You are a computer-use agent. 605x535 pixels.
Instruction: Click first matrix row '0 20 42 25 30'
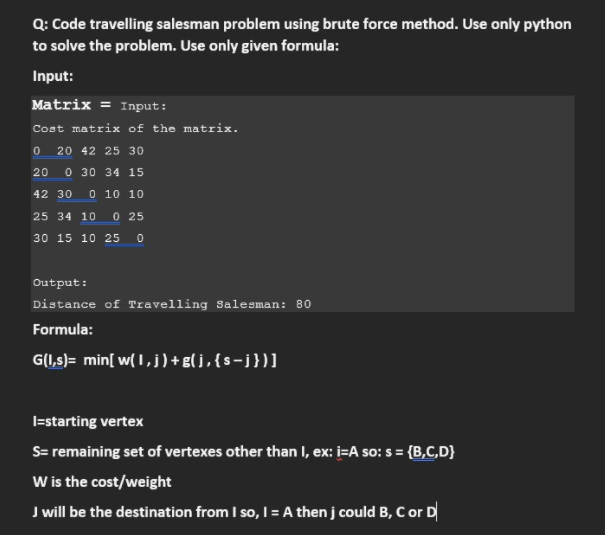[x=88, y=150]
